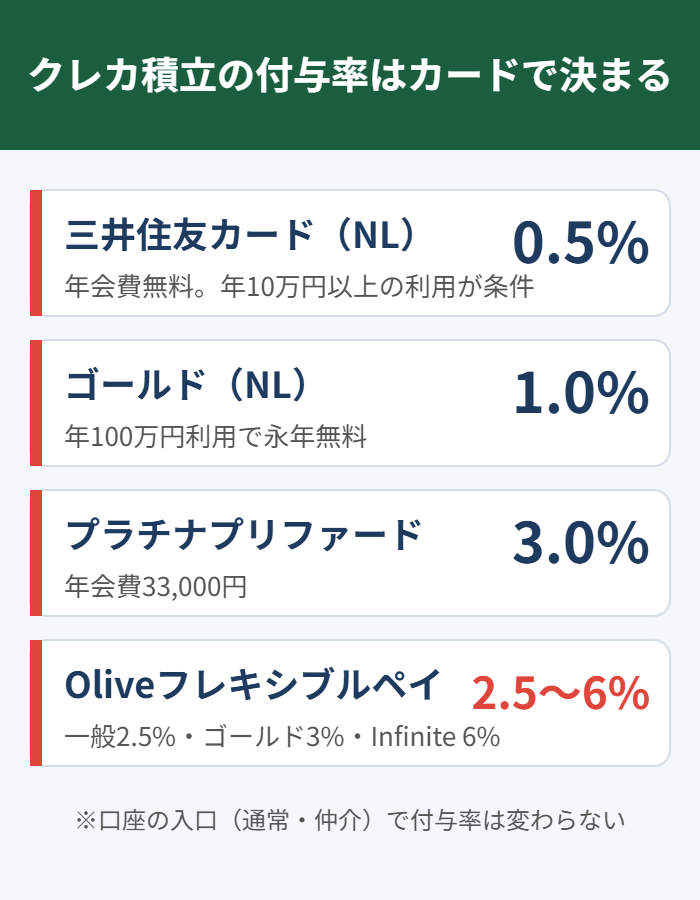The image size is (700, 900).
Task: Click red accent bar on Olive card
Action: 36,703
